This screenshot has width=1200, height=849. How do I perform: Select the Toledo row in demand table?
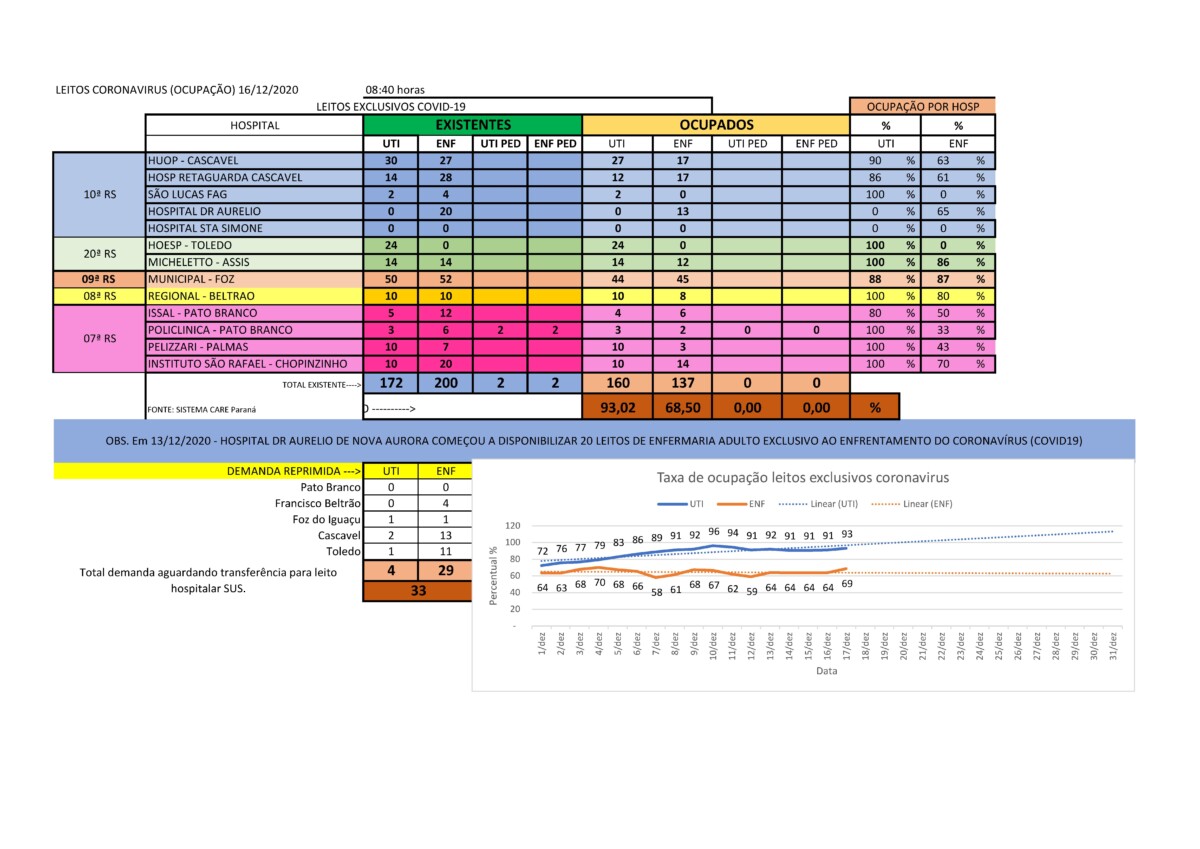tap(343, 551)
